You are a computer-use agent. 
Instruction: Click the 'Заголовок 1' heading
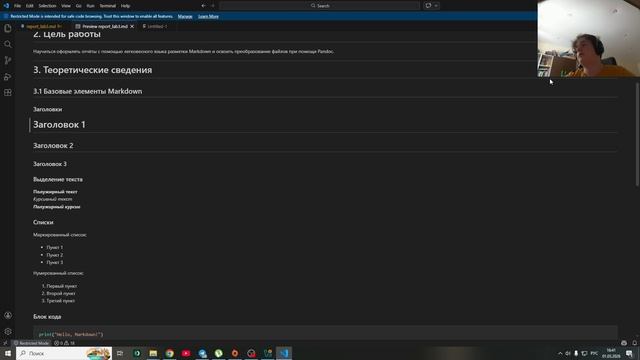point(60,124)
